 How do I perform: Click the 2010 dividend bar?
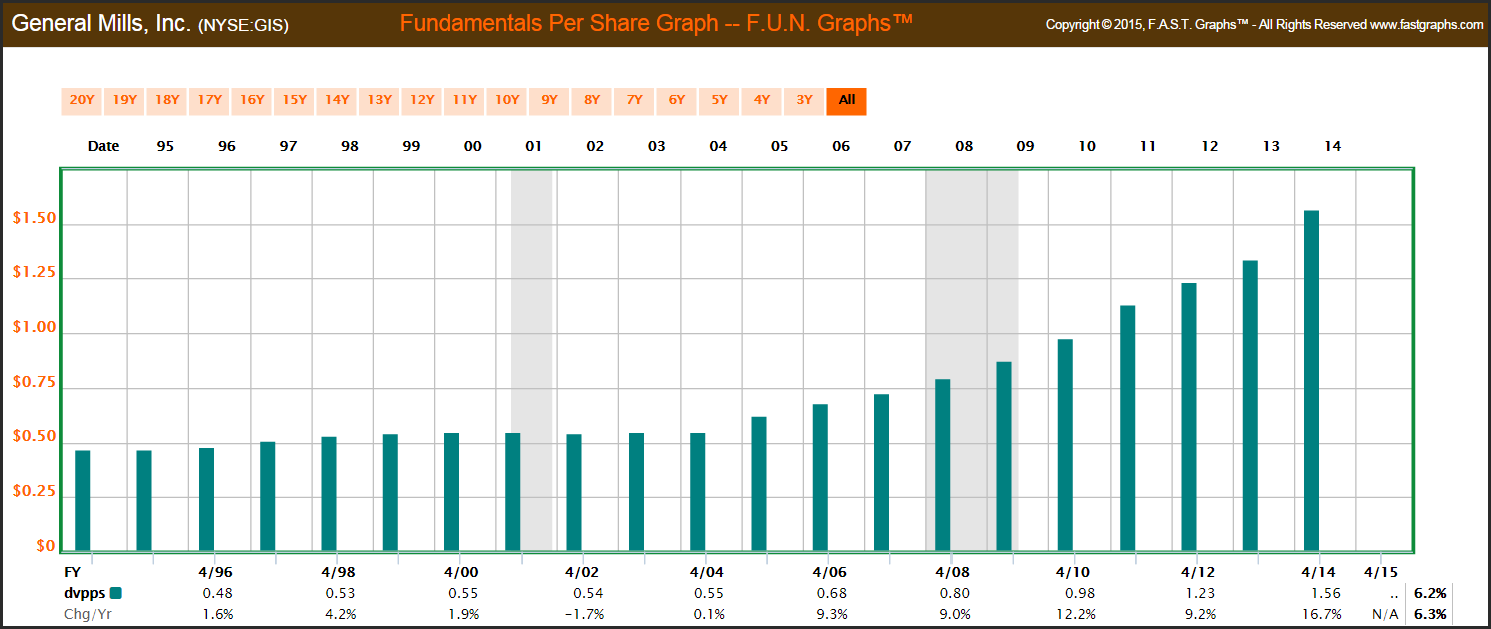click(x=1065, y=445)
